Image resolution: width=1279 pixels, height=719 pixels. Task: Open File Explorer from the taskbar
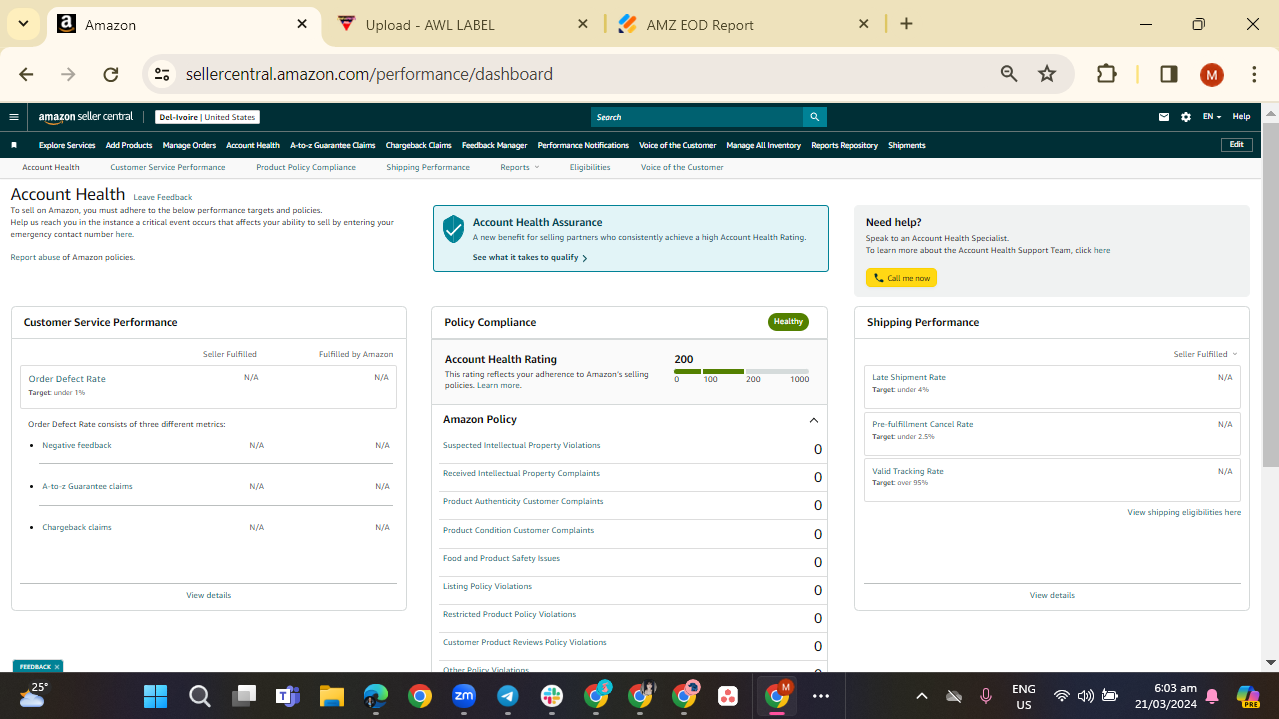(x=331, y=696)
